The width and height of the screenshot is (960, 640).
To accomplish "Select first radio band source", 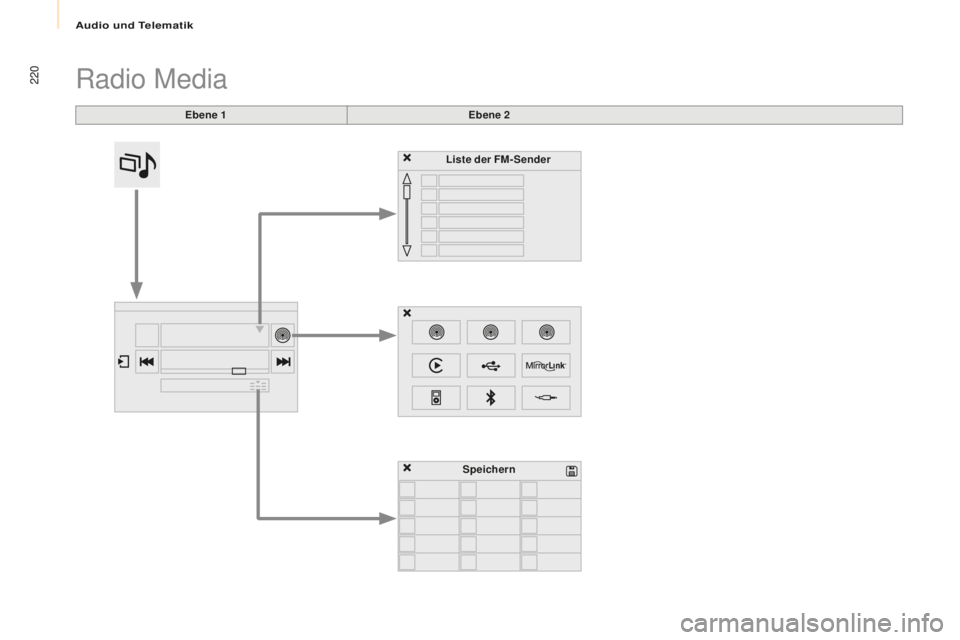I will [436, 332].
